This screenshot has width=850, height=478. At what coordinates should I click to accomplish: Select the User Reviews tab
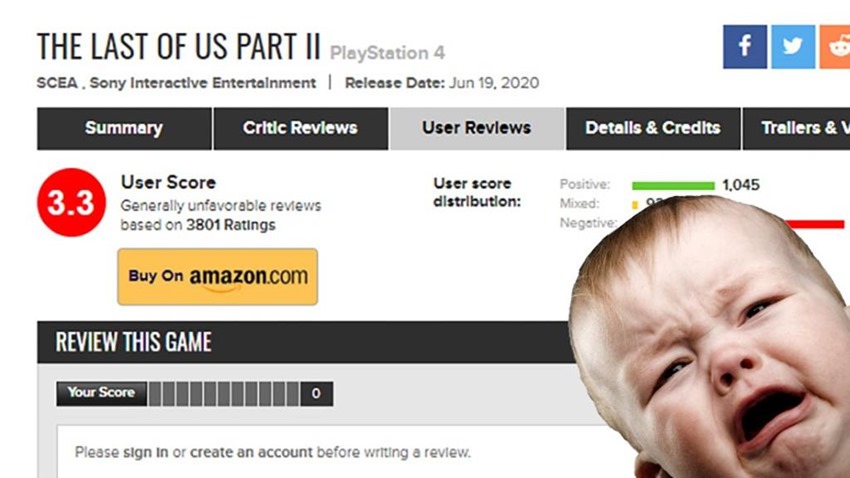pyautogui.click(x=477, y=128)
